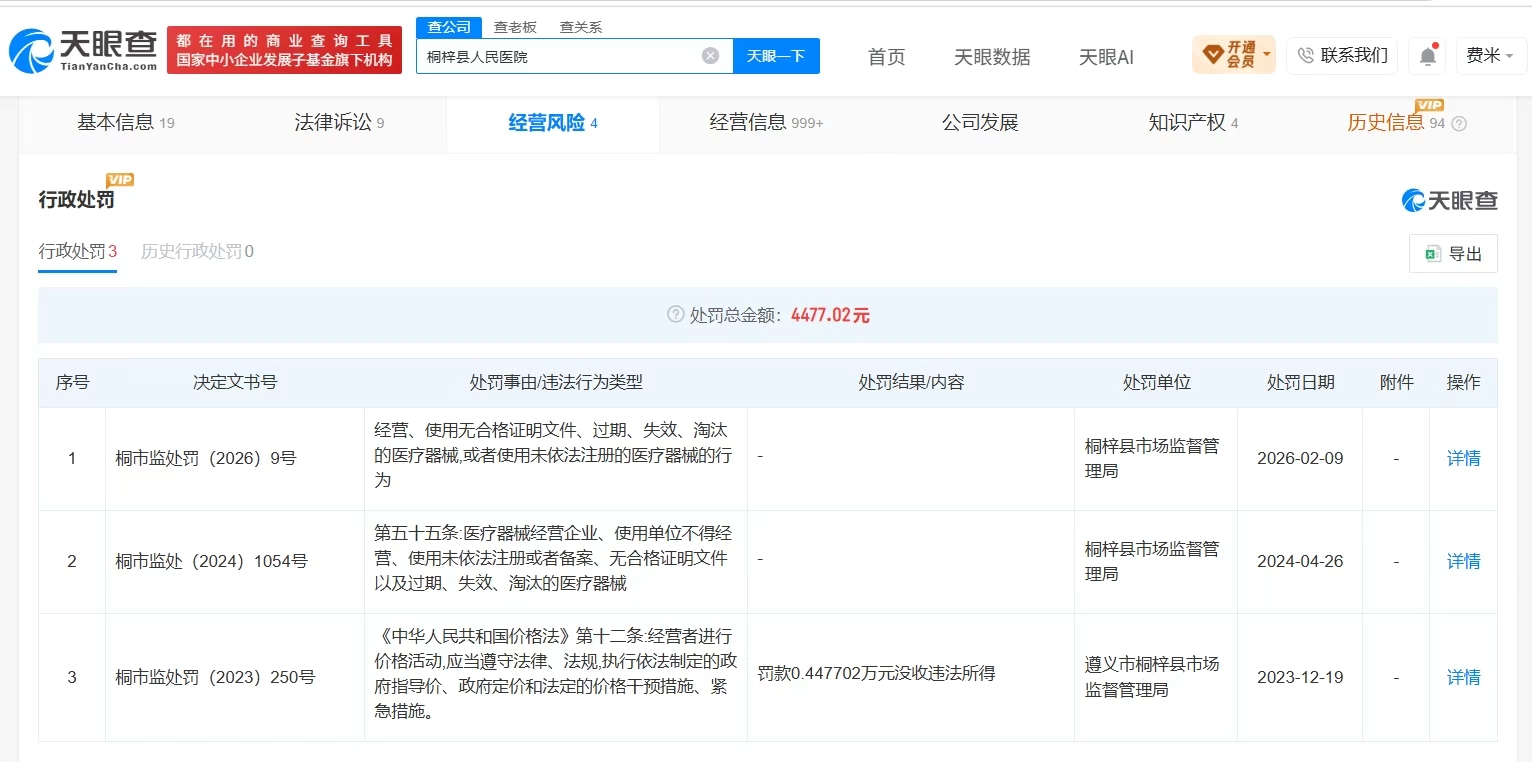Click the 导出 export button
The width and height of the screenshot is (1532, 762).
1453,254
